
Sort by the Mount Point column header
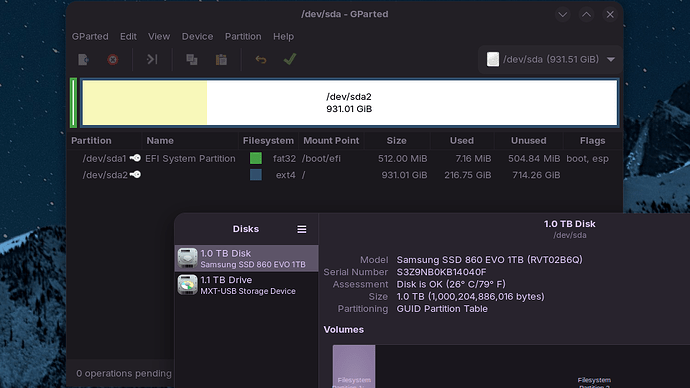coord(331,141)
